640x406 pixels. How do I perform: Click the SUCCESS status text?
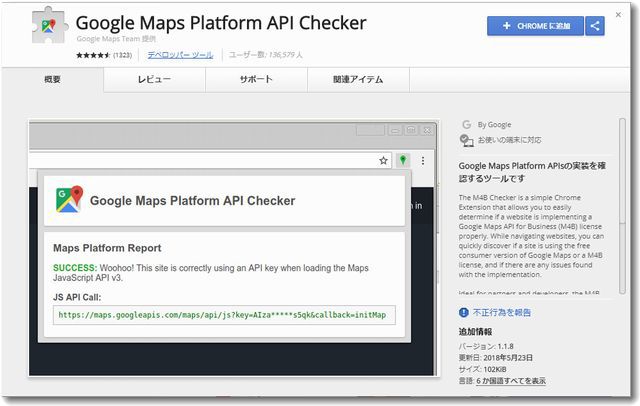(x=74, y=268)
